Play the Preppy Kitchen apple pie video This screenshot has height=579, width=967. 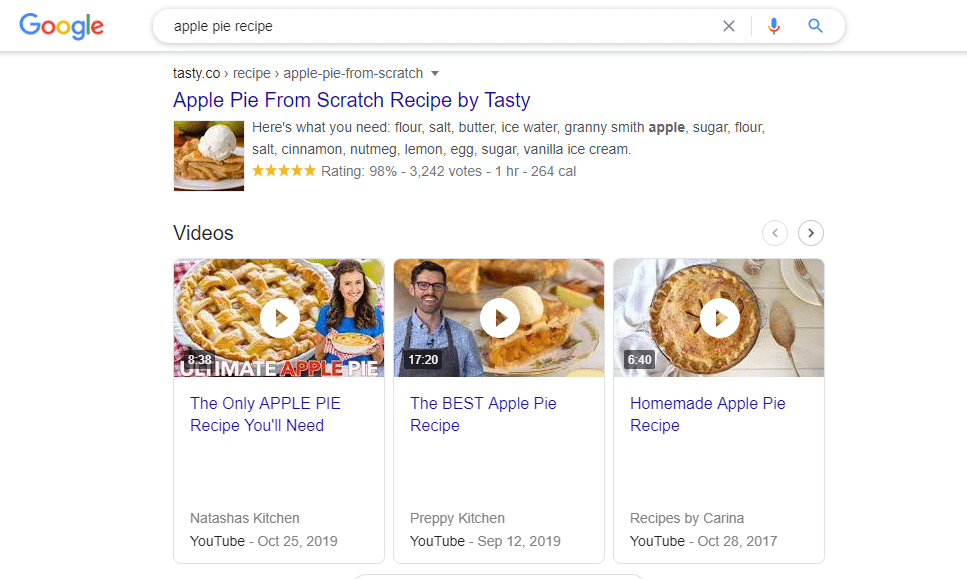click(x=499, y=318)
